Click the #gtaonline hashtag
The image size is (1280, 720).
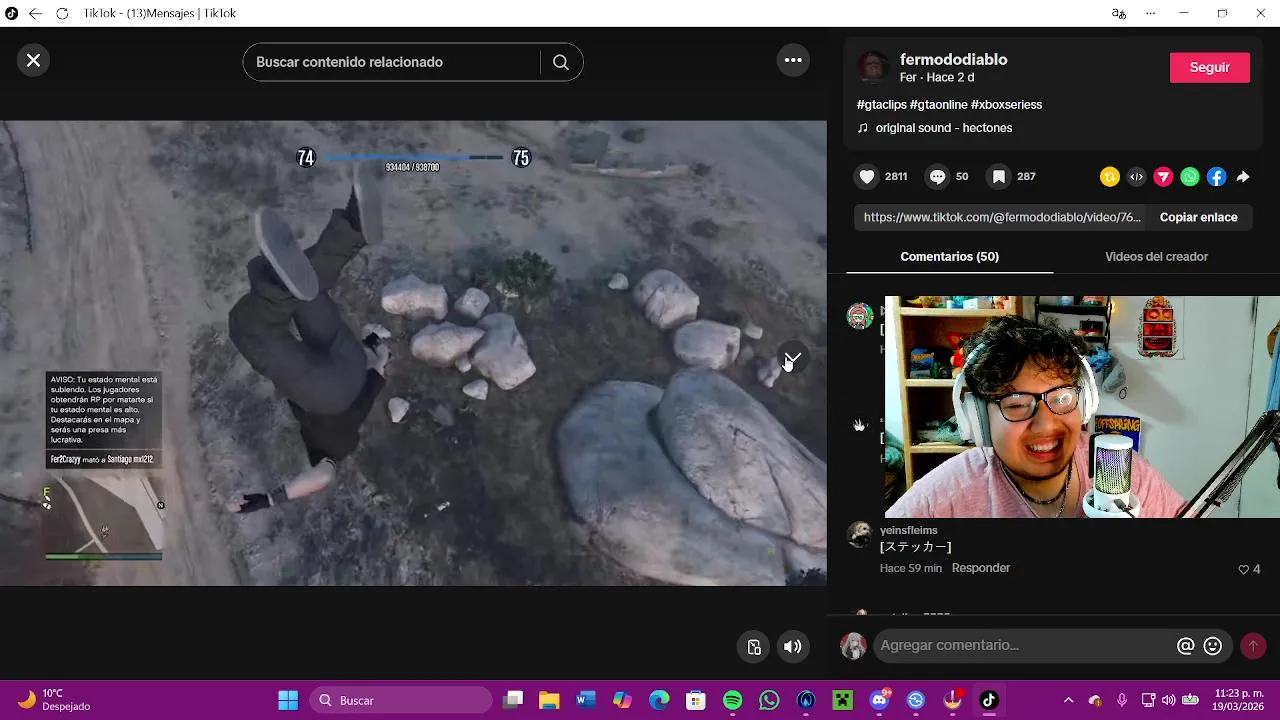(x=938, y=104)
